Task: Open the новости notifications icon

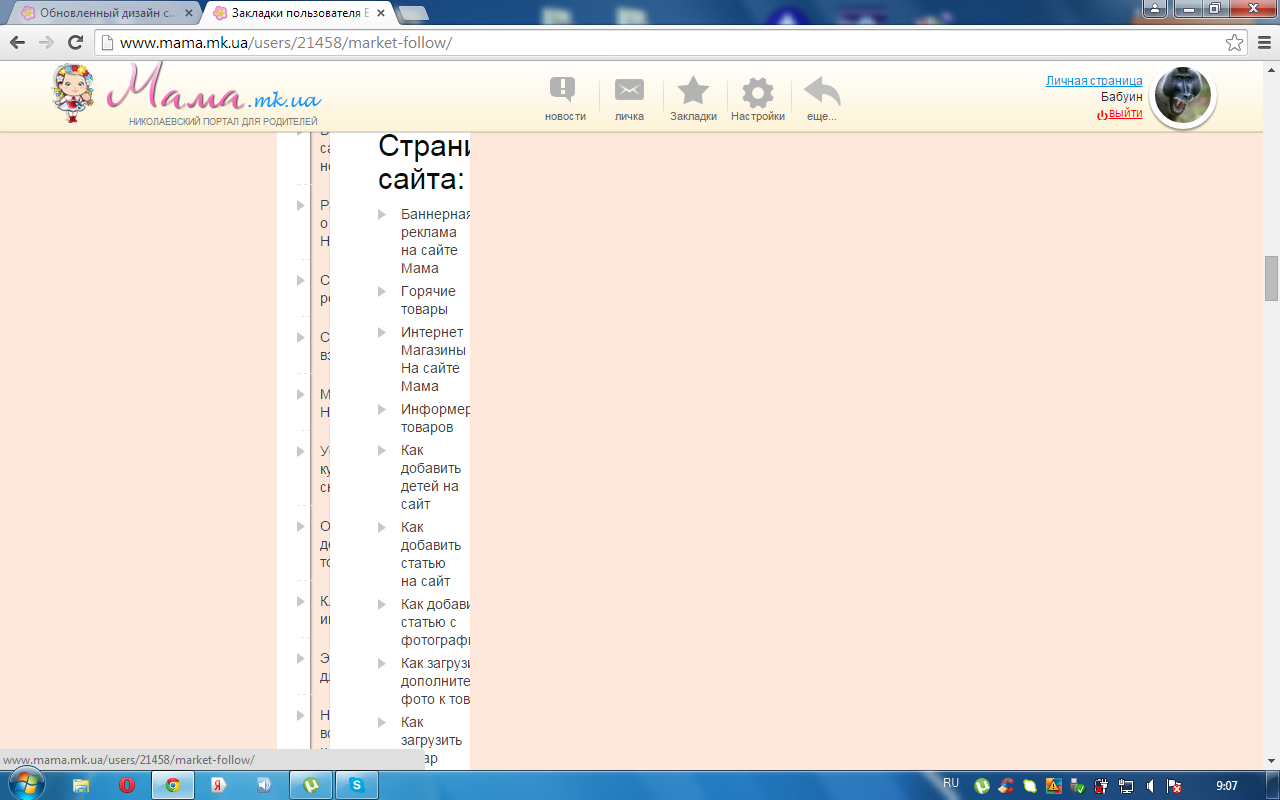Action: click(564, 92)
